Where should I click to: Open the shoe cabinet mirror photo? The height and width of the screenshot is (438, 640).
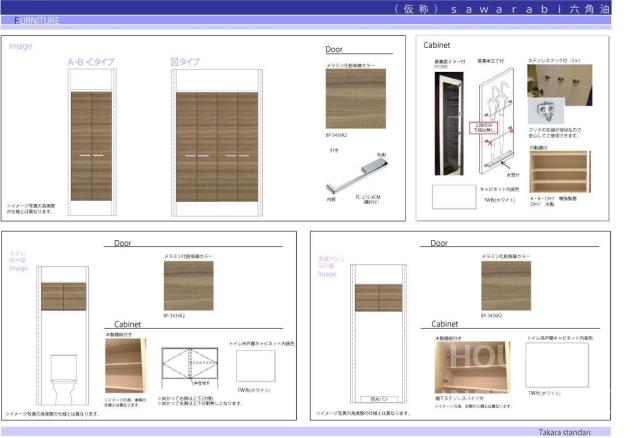point(447,120)
